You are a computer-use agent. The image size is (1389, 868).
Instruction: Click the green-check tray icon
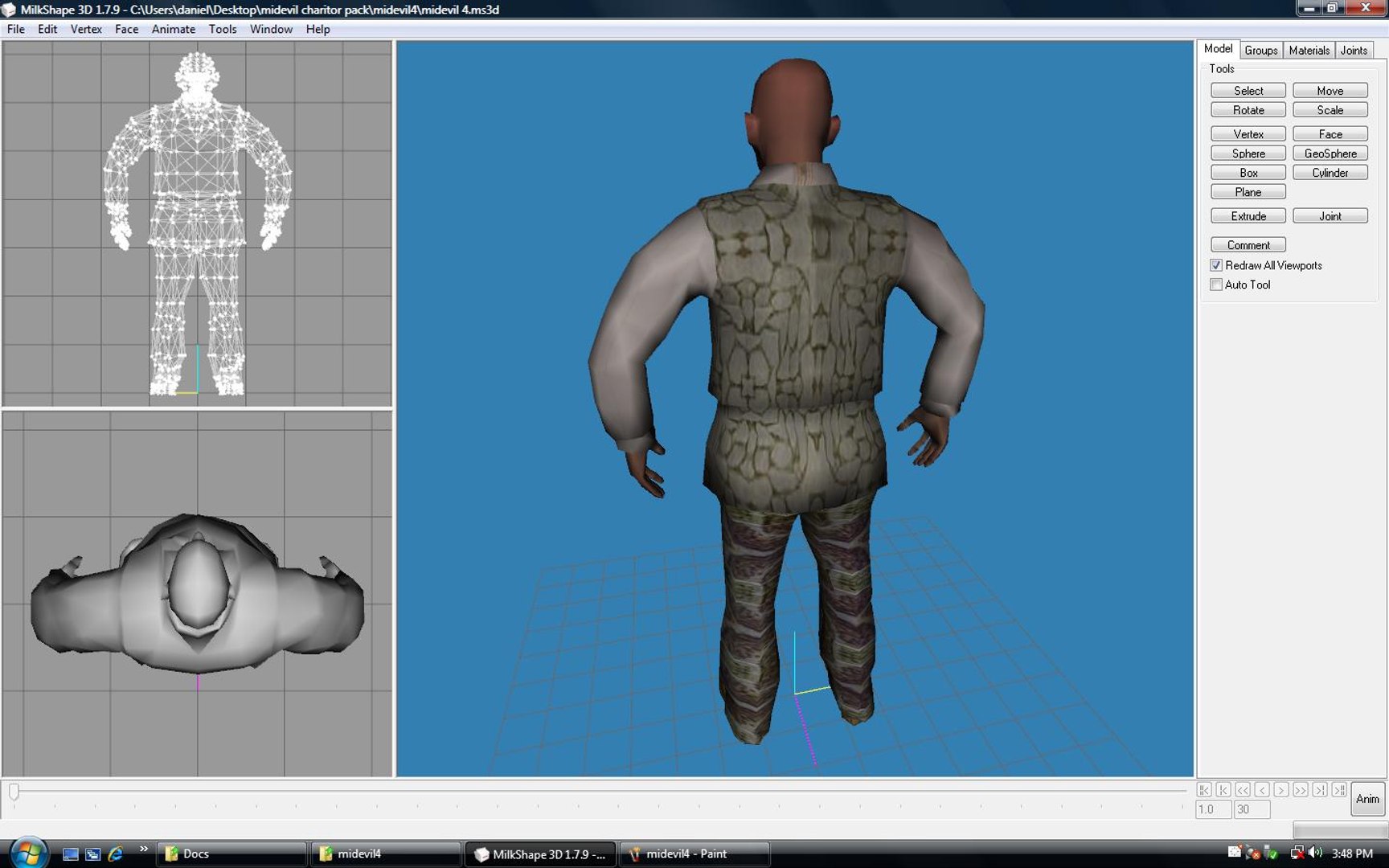(x=1271, y=853)
